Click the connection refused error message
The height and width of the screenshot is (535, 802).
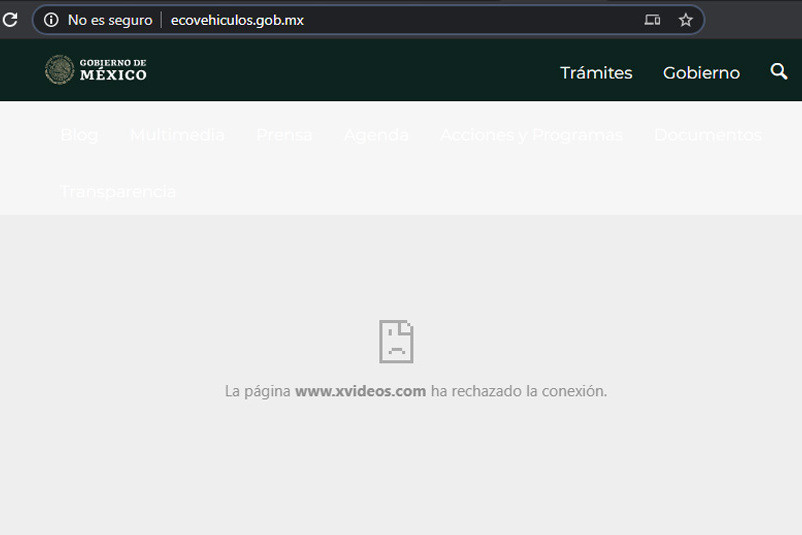(x=415, y=391)
